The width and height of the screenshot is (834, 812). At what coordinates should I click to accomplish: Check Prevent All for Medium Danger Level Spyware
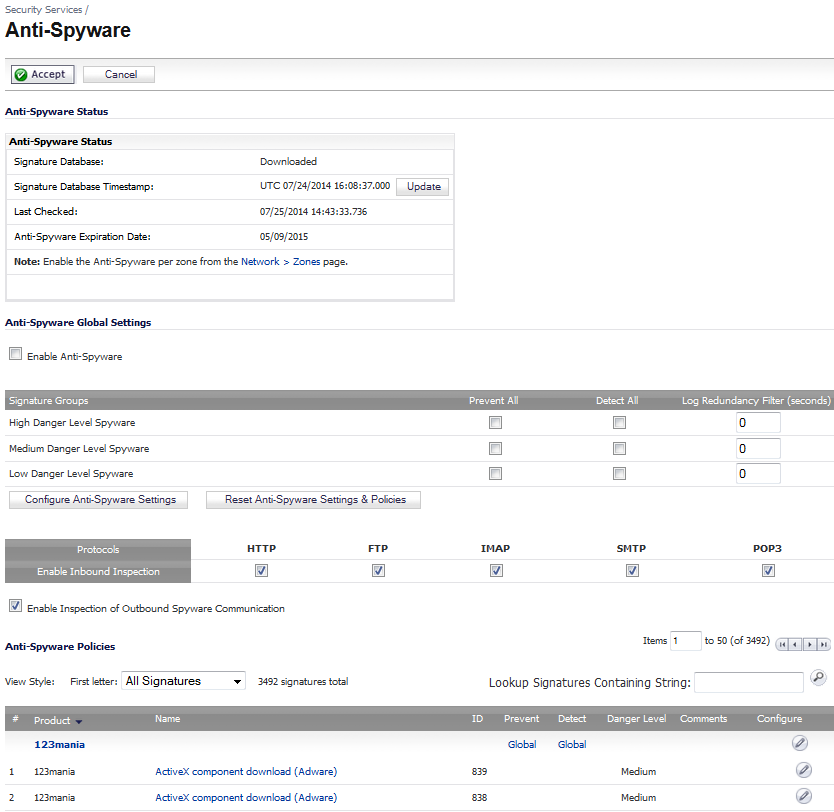point(495,448)
